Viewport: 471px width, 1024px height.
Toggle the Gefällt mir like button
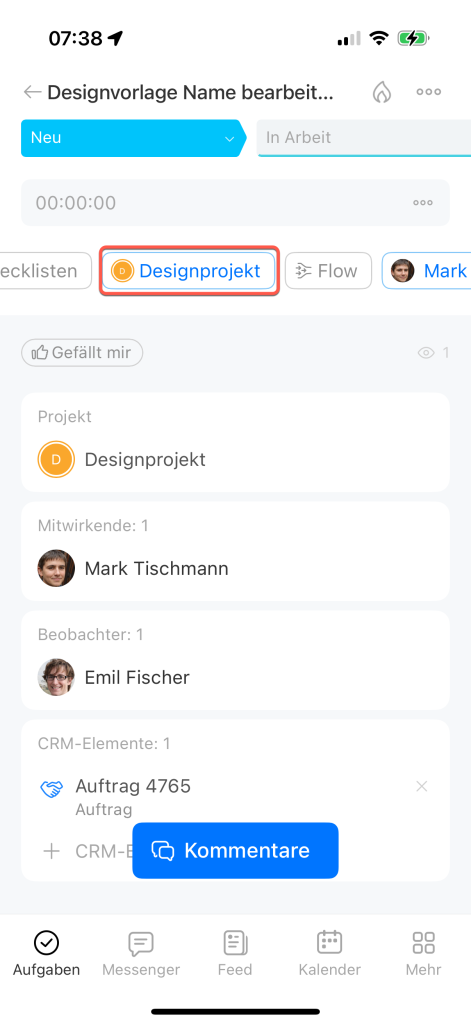tap(82, 353)
